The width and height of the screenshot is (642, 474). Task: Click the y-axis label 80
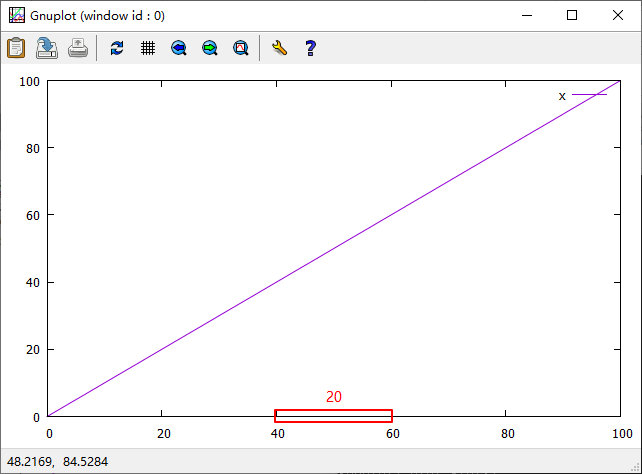pos(33,149)
